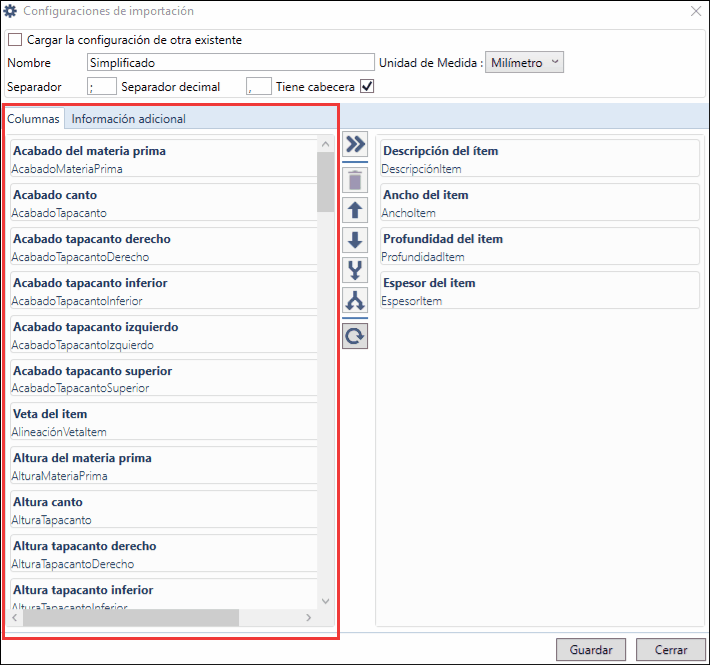The image size is (710, 665).
Task: Click the gear icon in title bar
Action: point(10,11)
